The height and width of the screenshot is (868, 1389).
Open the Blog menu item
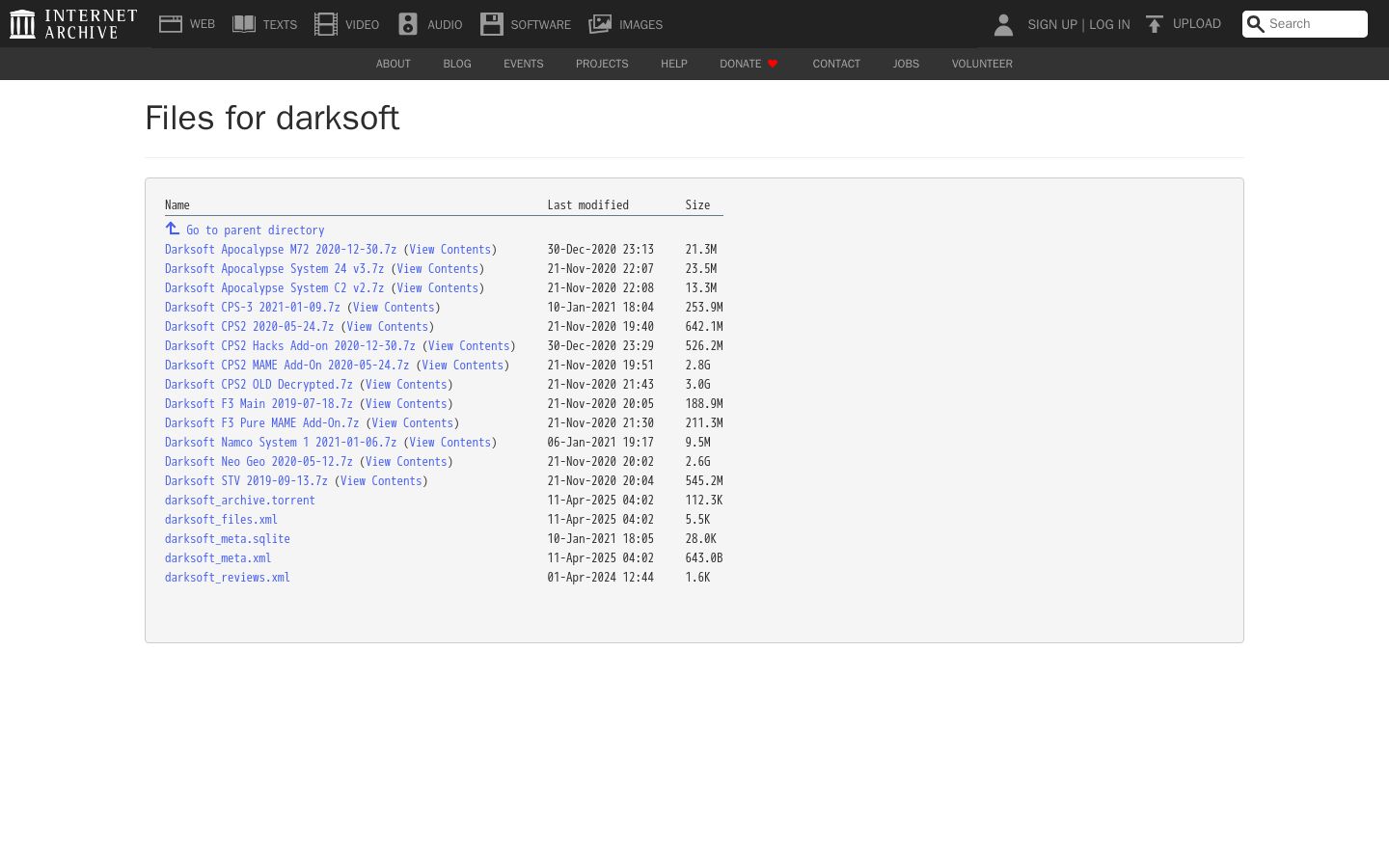click(457, 64)
